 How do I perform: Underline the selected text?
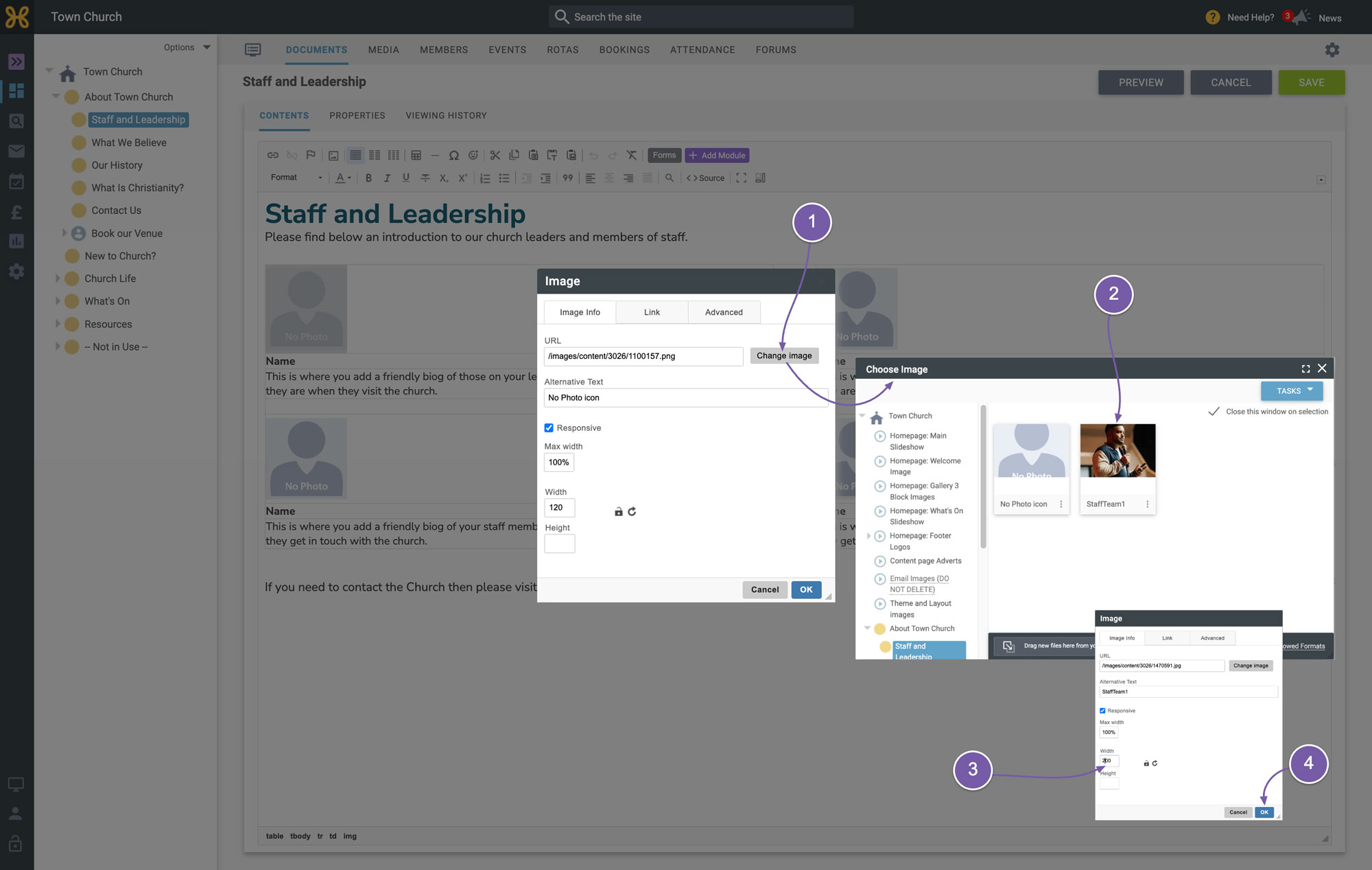point(406,178)
